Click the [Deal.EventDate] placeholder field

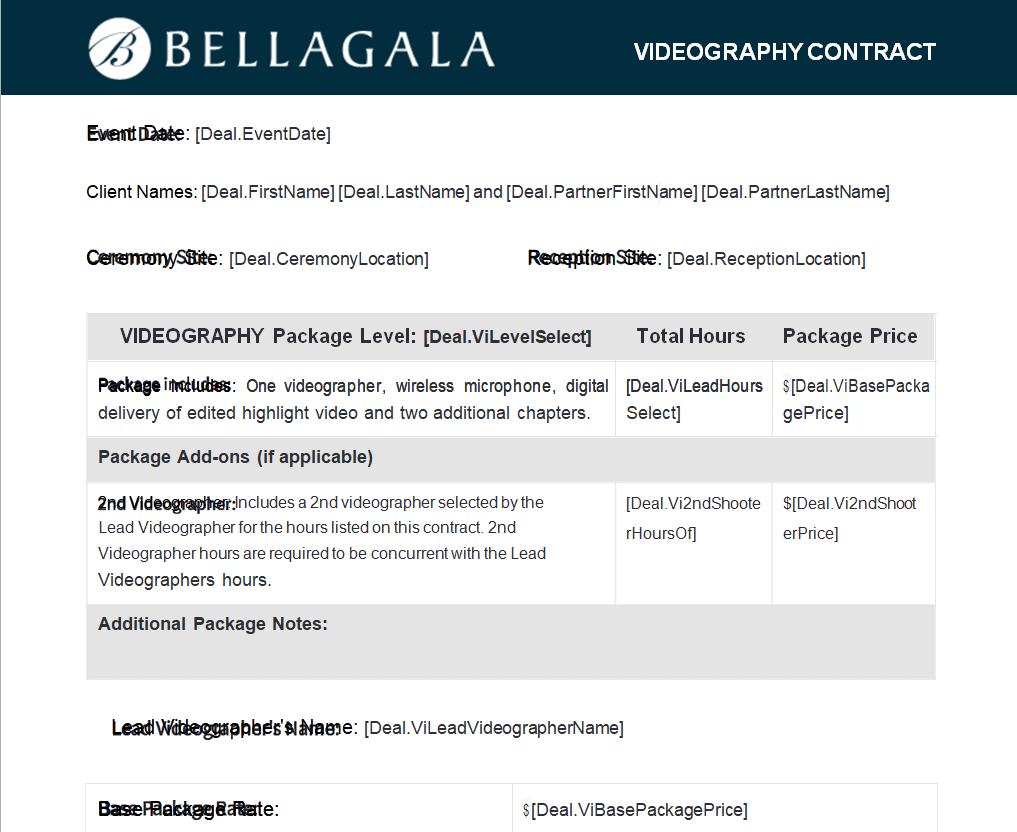[x=263, y=134]
